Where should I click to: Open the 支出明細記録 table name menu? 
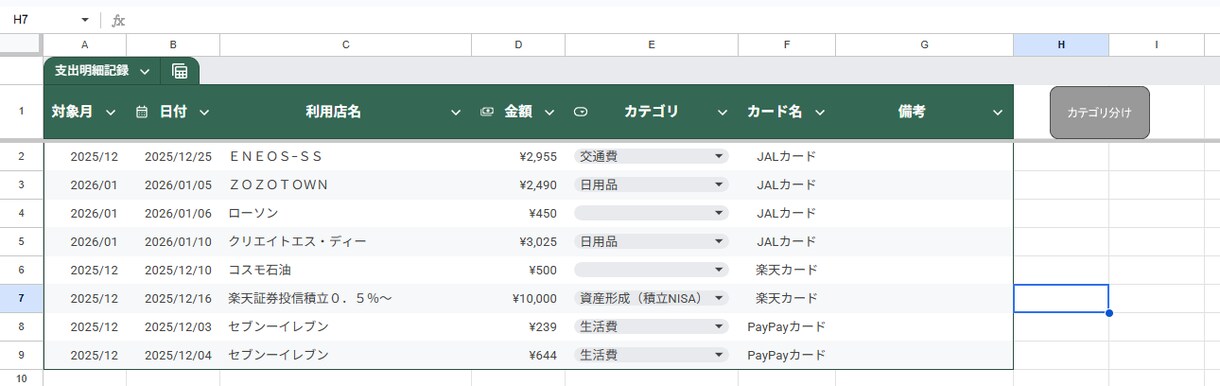[145, 71]
